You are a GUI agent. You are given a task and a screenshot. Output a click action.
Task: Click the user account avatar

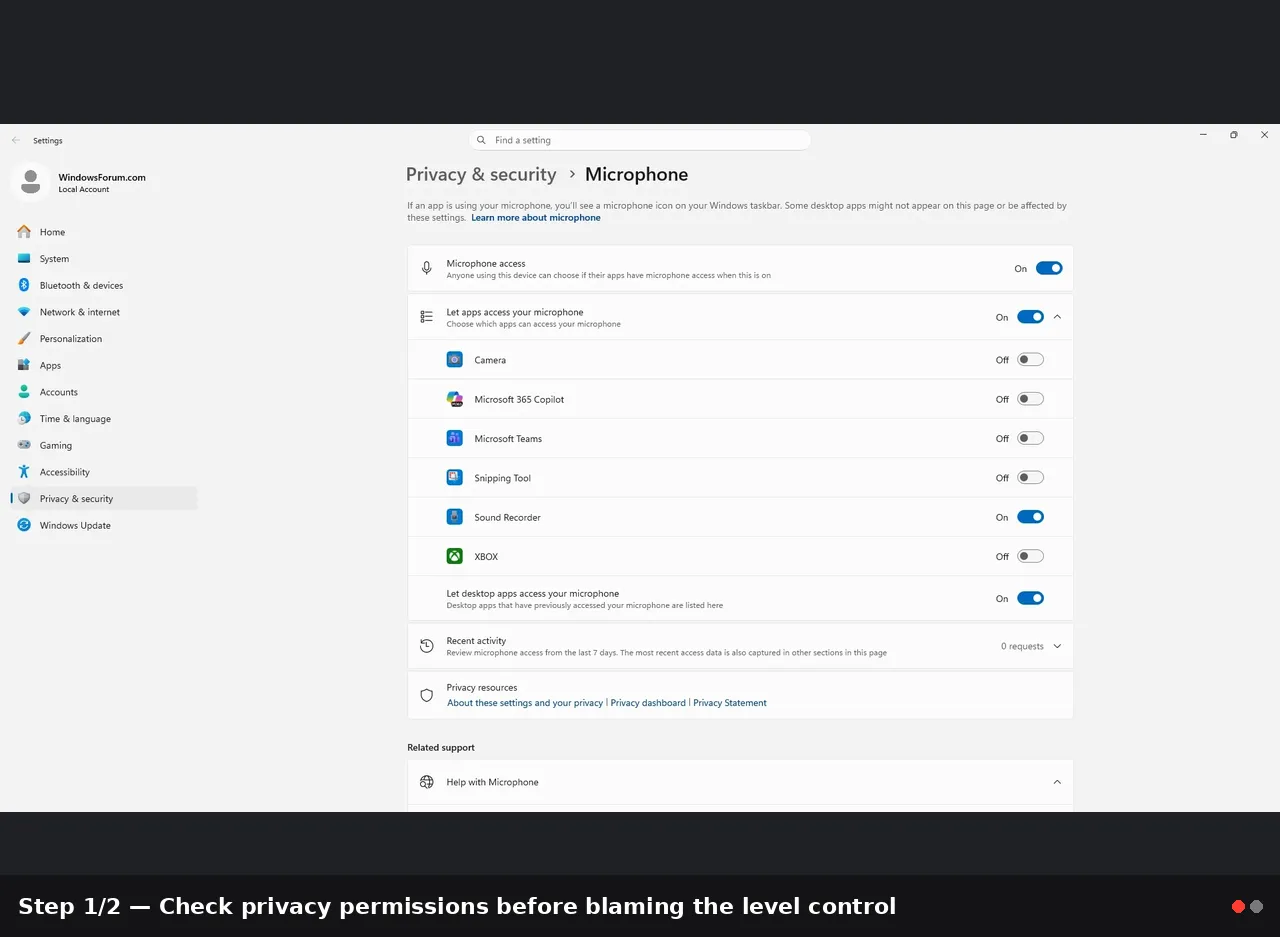tap(30, 182)
